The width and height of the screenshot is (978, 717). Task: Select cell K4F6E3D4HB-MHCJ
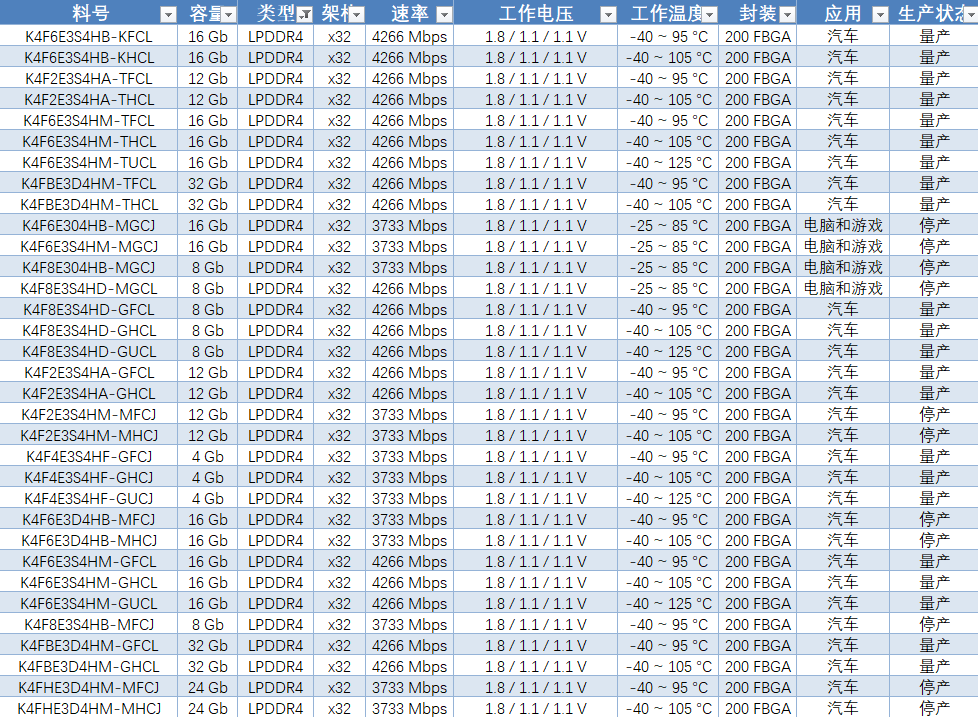click(89, 541)
